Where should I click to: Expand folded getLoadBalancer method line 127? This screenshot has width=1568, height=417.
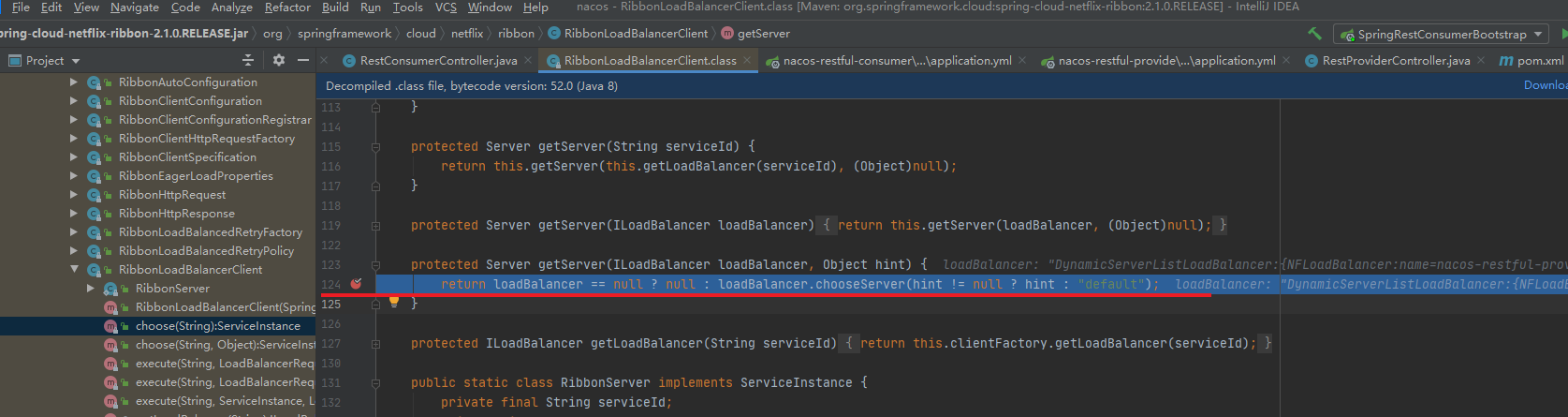coord(375,344)
